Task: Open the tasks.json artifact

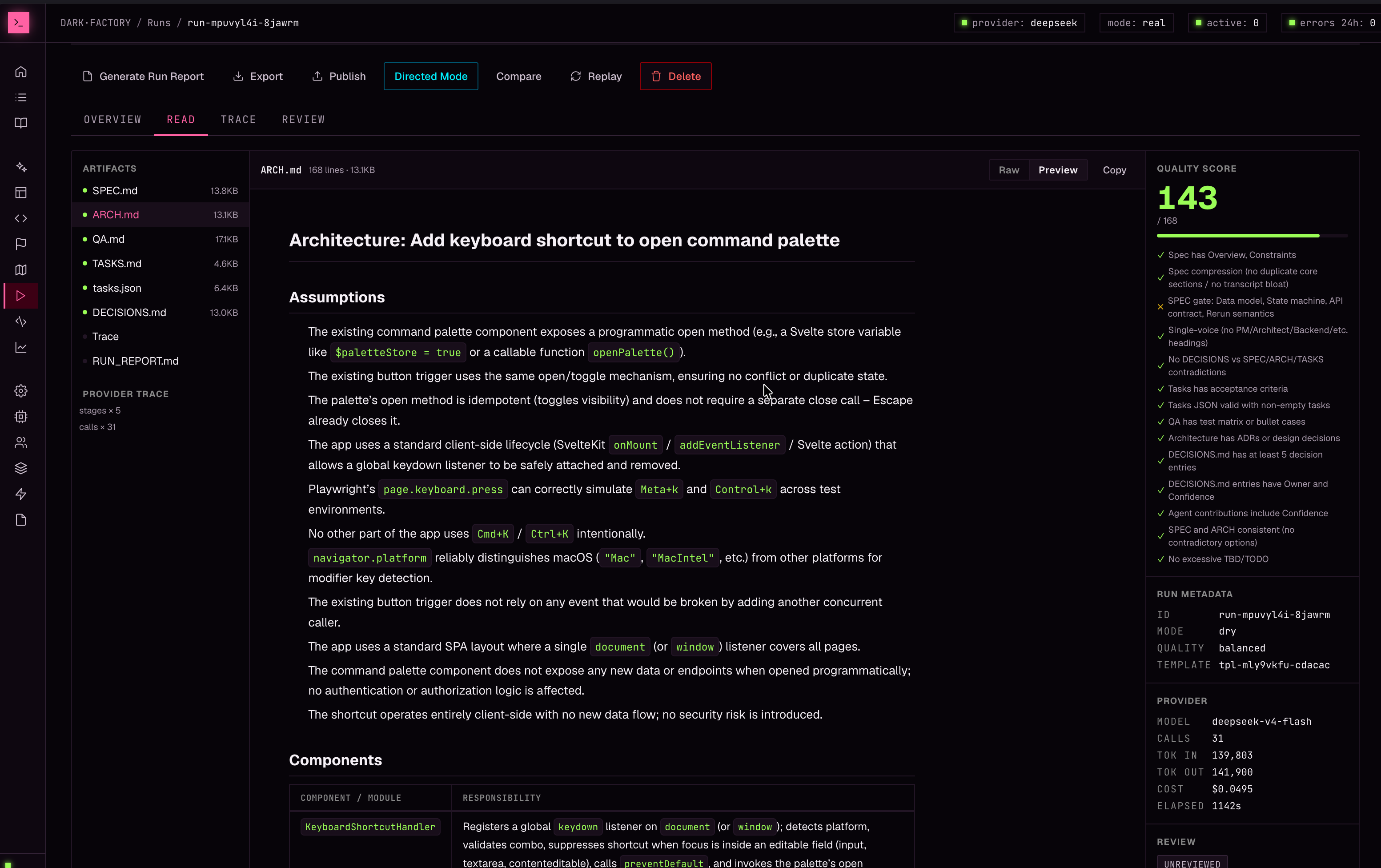Action: coord(160,288)
